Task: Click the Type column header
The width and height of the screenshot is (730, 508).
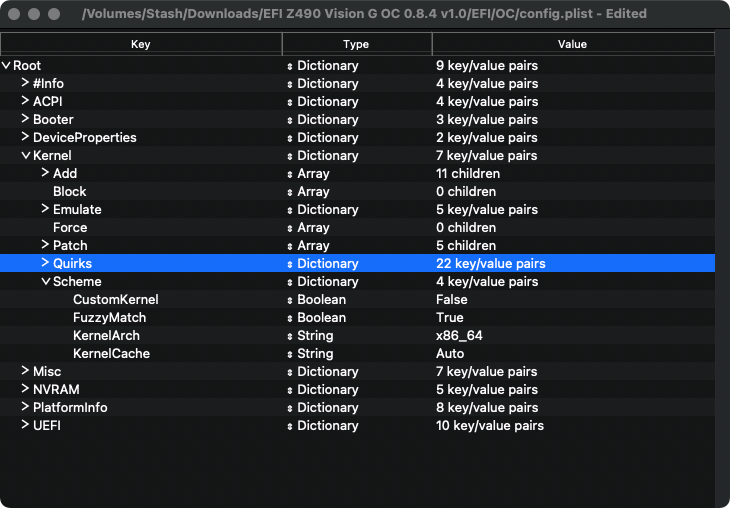Action: (x=357, y=44)
